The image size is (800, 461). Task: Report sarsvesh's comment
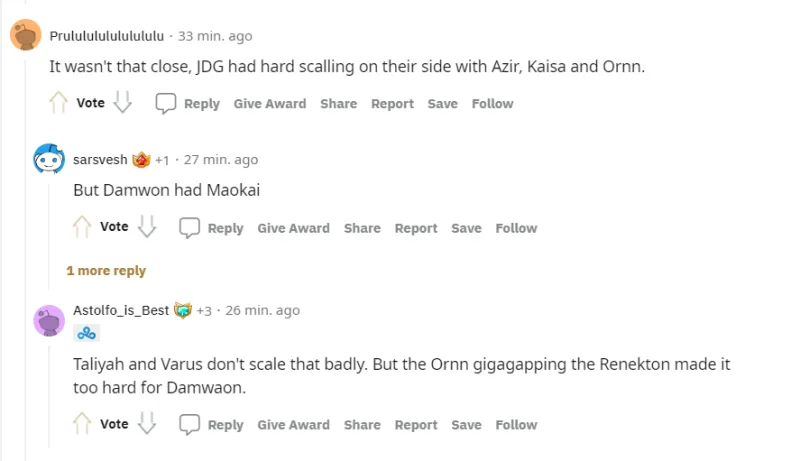416,228
